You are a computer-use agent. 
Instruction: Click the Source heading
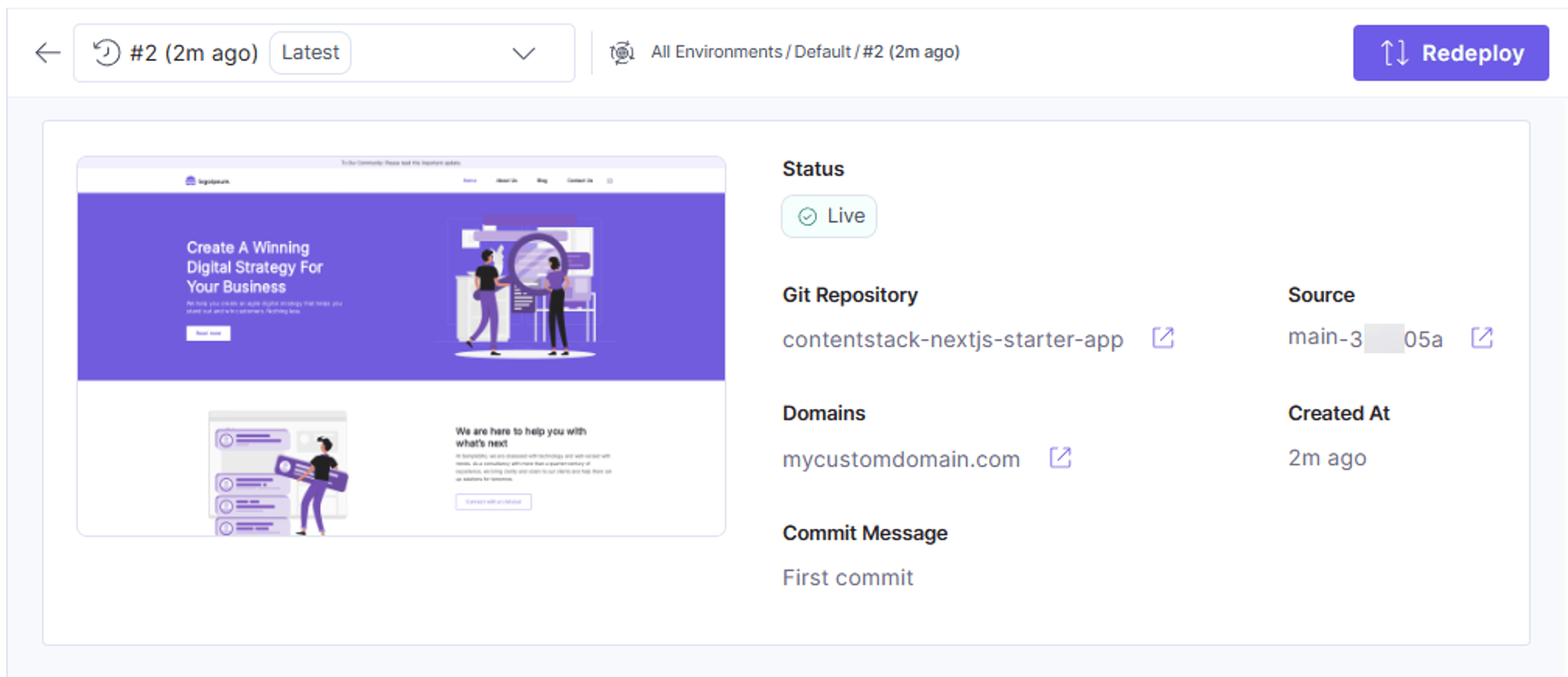[1321, 295]
